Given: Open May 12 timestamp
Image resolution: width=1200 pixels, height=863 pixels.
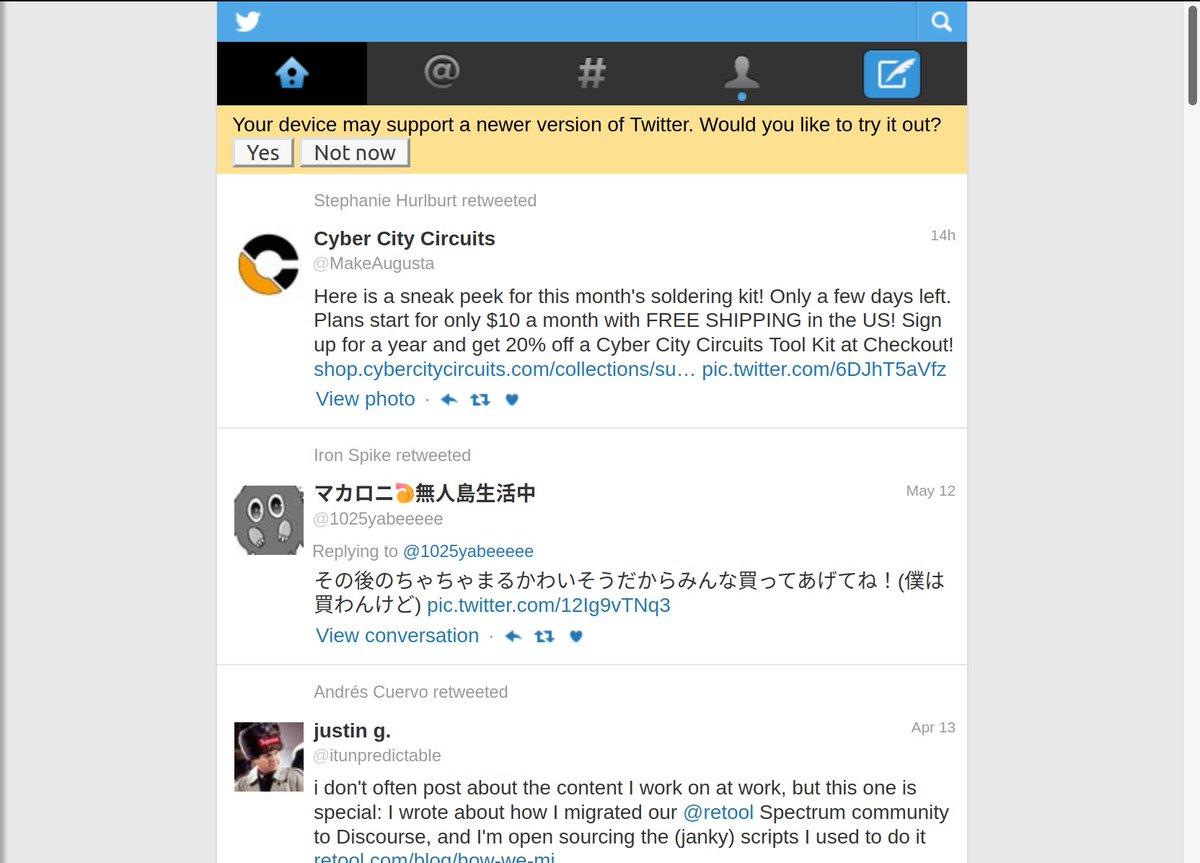Looking at the screenshot, I should tap(931, 491).
